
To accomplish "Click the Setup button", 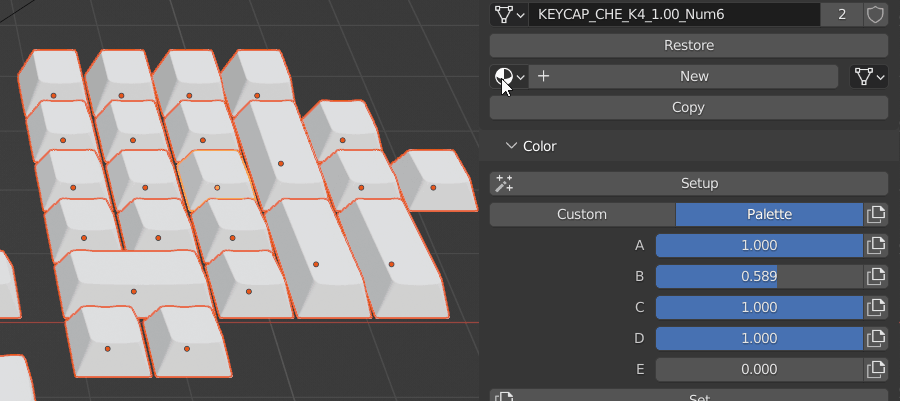I will pyautogui.click(x=689, y=184).
